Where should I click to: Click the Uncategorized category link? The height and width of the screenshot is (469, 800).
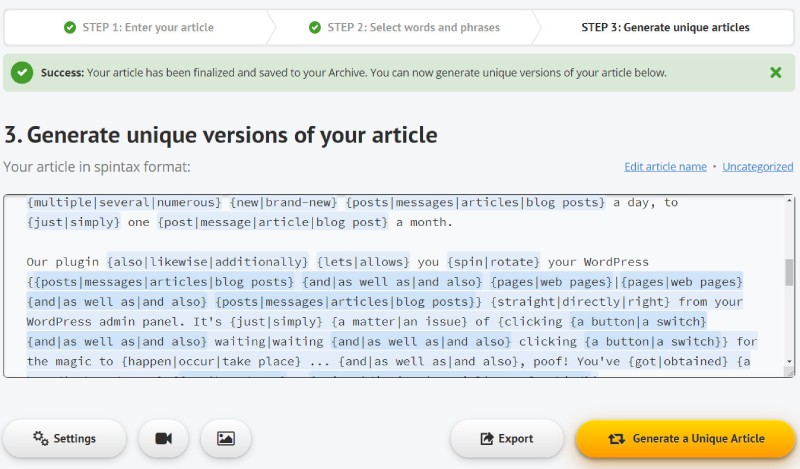point(757,166)
